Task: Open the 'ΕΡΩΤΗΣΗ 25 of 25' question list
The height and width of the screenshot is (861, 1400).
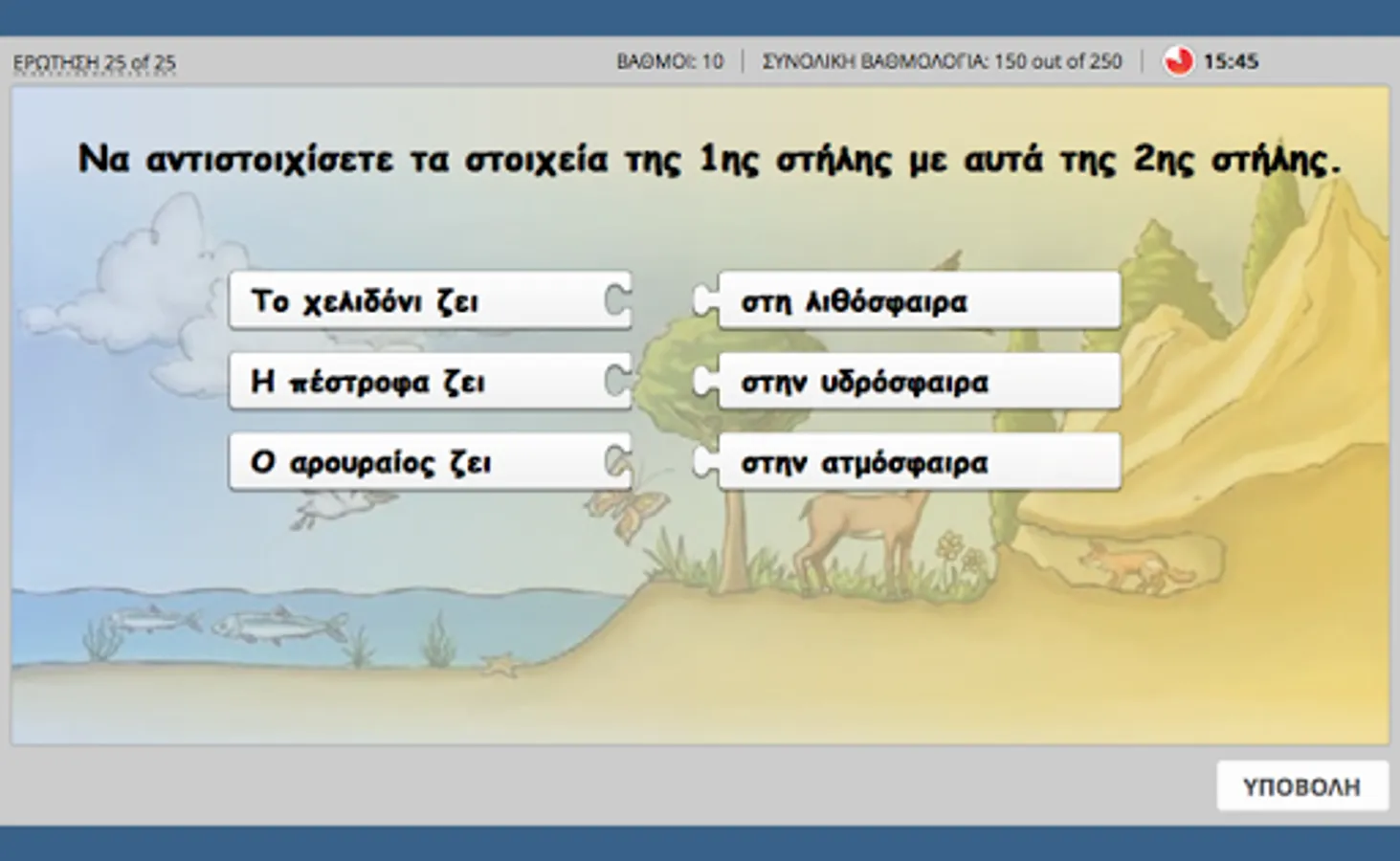Action: coord(94,63)
